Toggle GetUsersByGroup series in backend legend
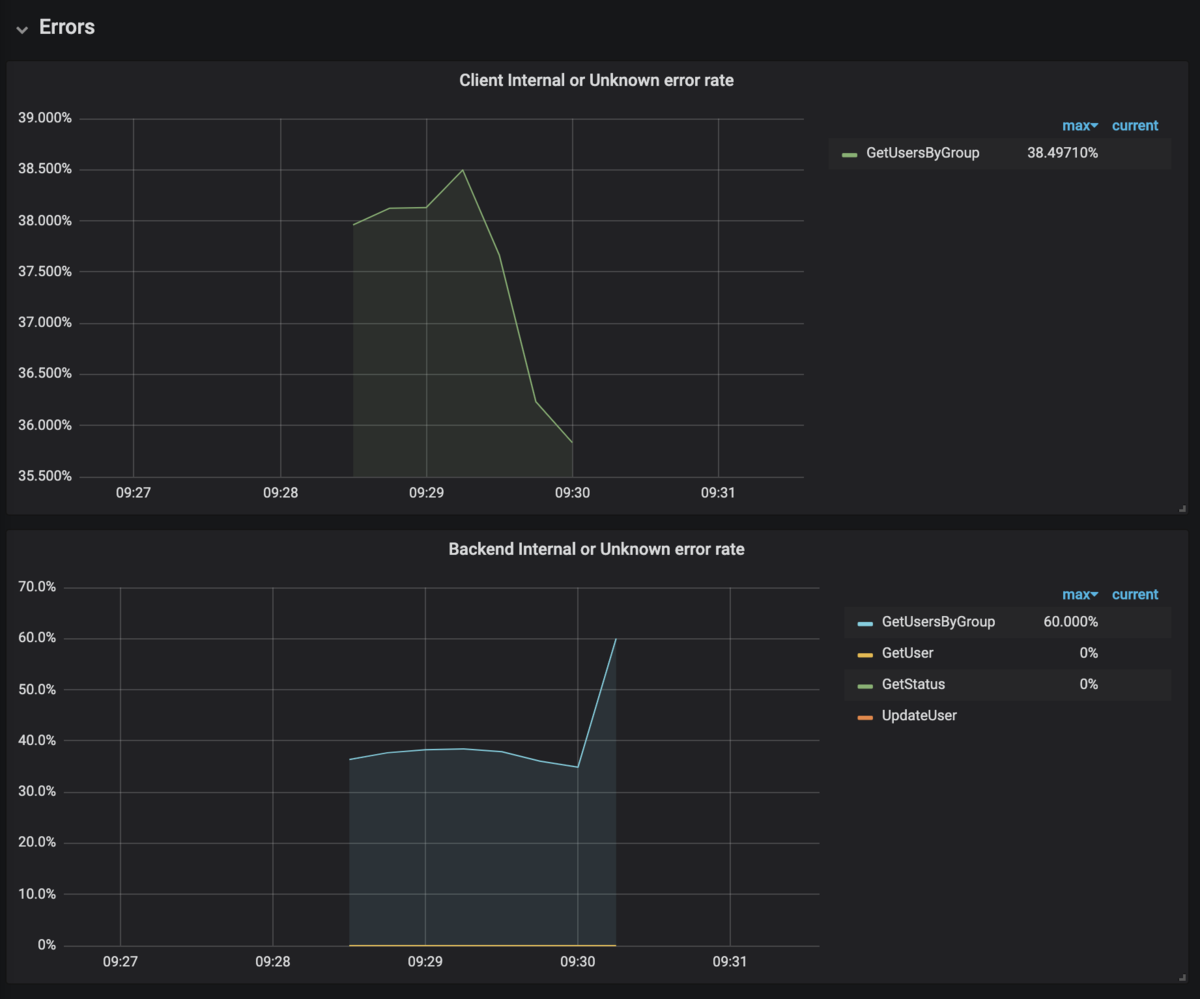The width and height of the screenshot is (1200, 999). [938, 622]
